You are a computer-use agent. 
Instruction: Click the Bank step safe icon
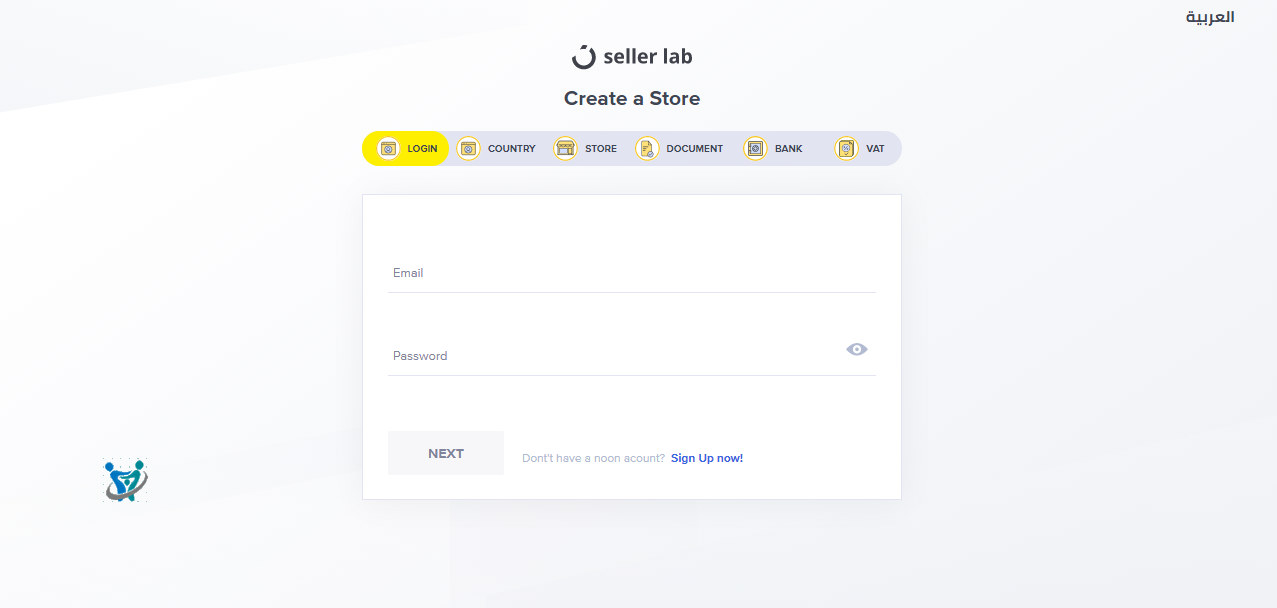pyautogui.click(x=755, y=149)
